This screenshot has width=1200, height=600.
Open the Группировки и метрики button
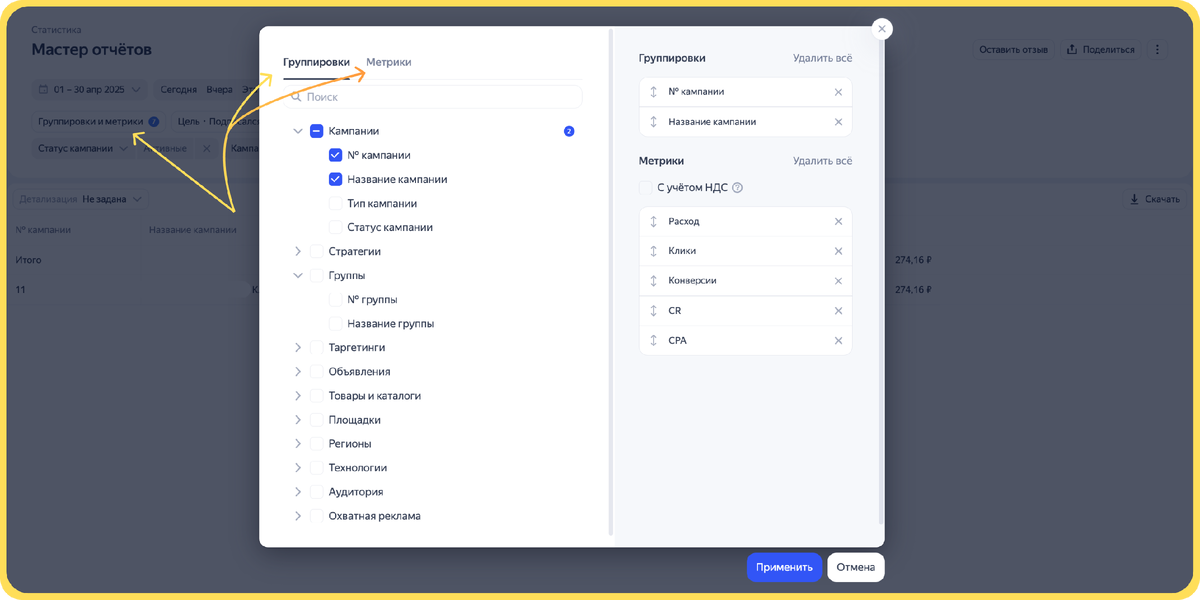pyautogui.click(x=98, y=122)
